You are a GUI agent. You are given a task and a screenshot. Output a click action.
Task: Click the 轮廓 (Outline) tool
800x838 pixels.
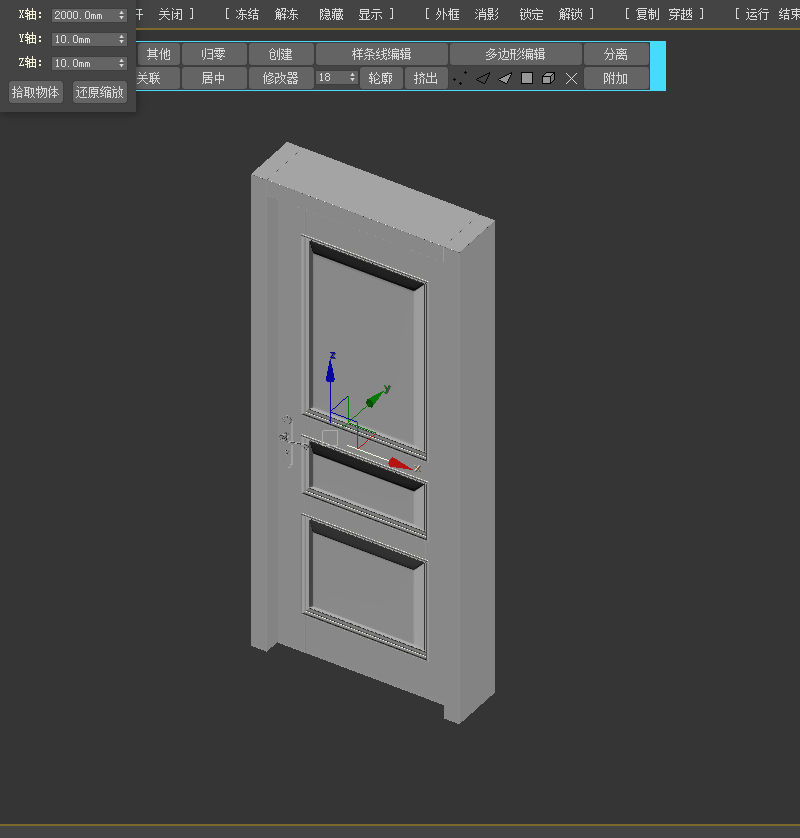[381, 78]
